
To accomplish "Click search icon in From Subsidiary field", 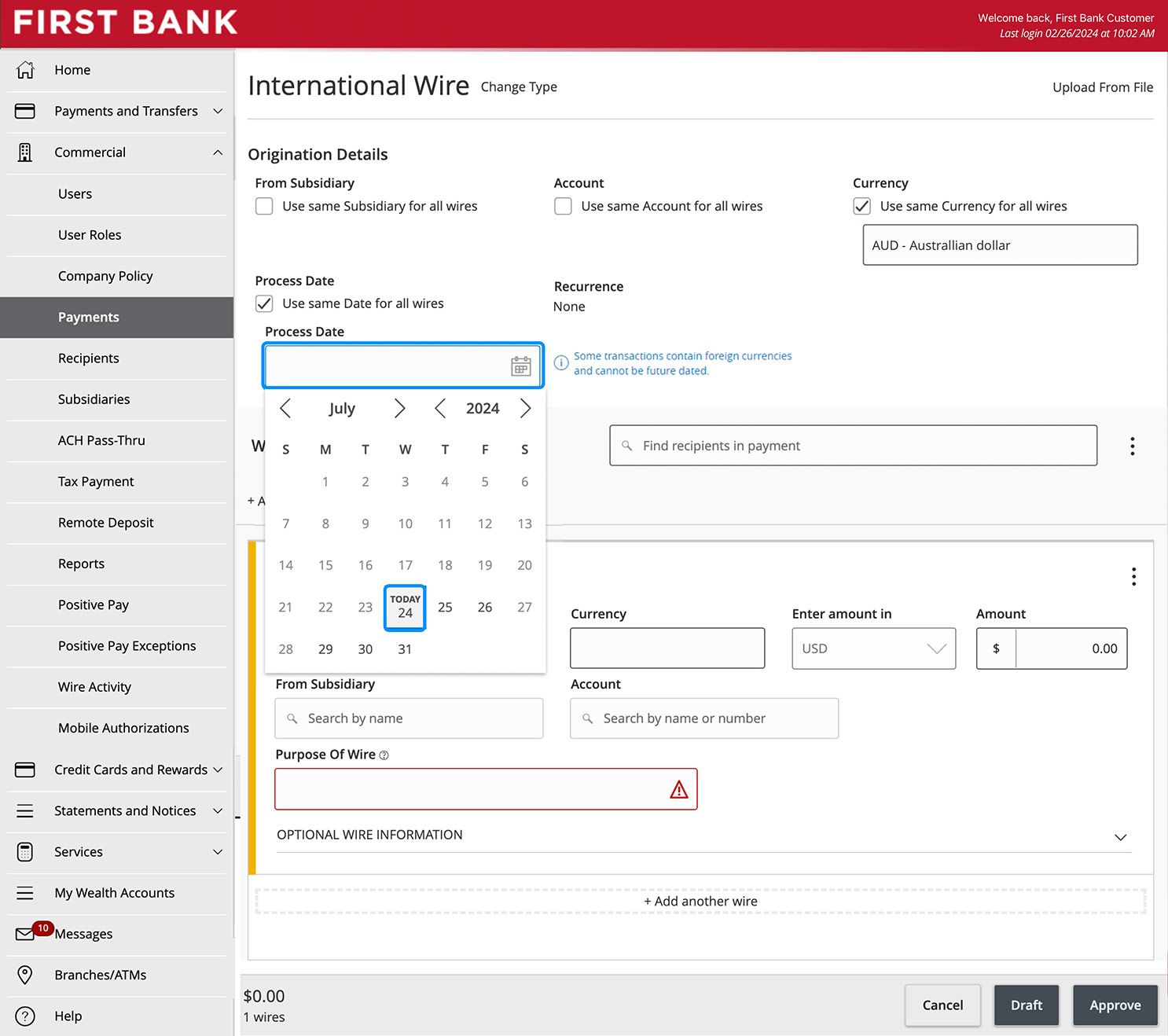I will 292,718.
